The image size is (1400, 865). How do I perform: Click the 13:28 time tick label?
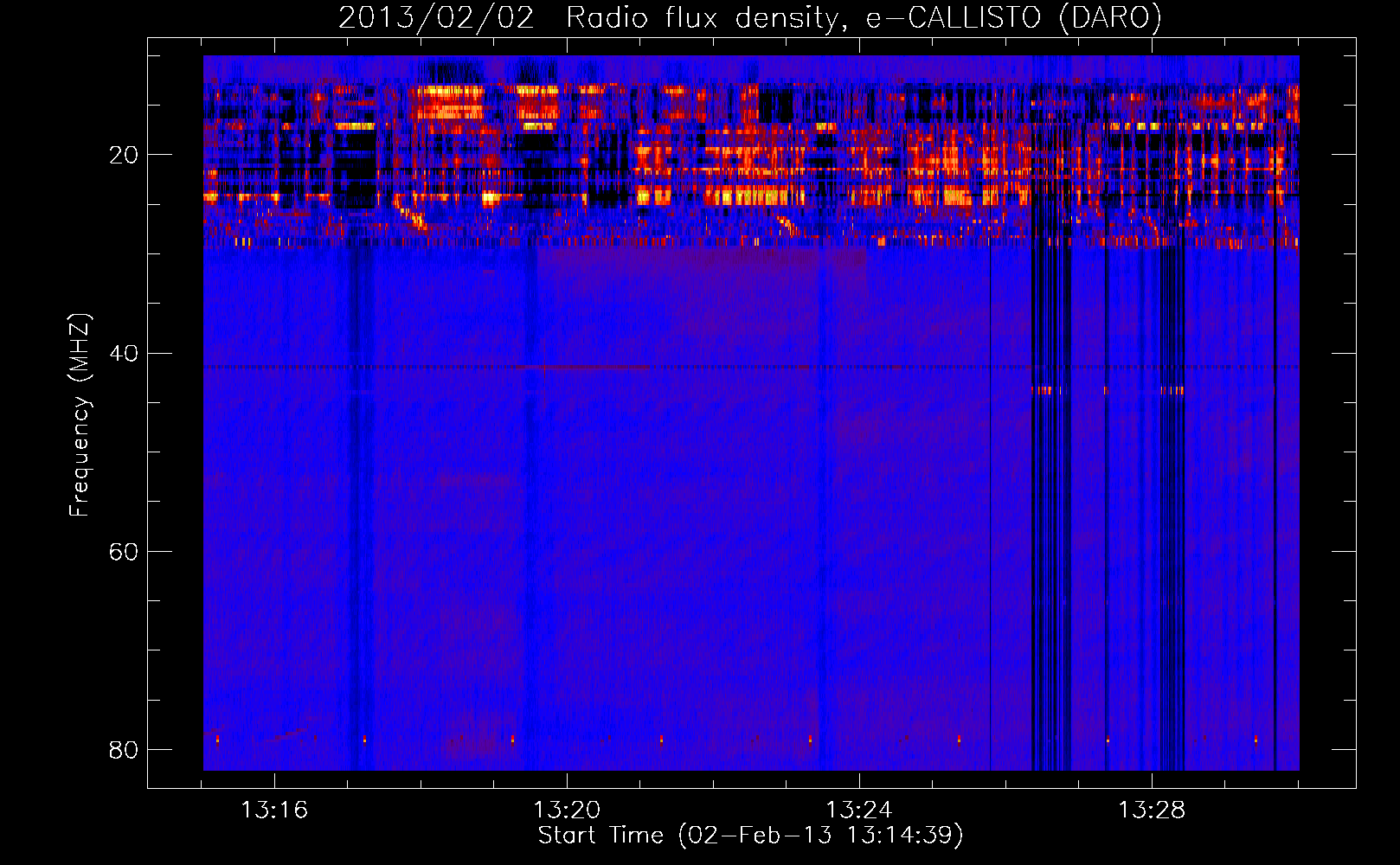(1152, 811)
